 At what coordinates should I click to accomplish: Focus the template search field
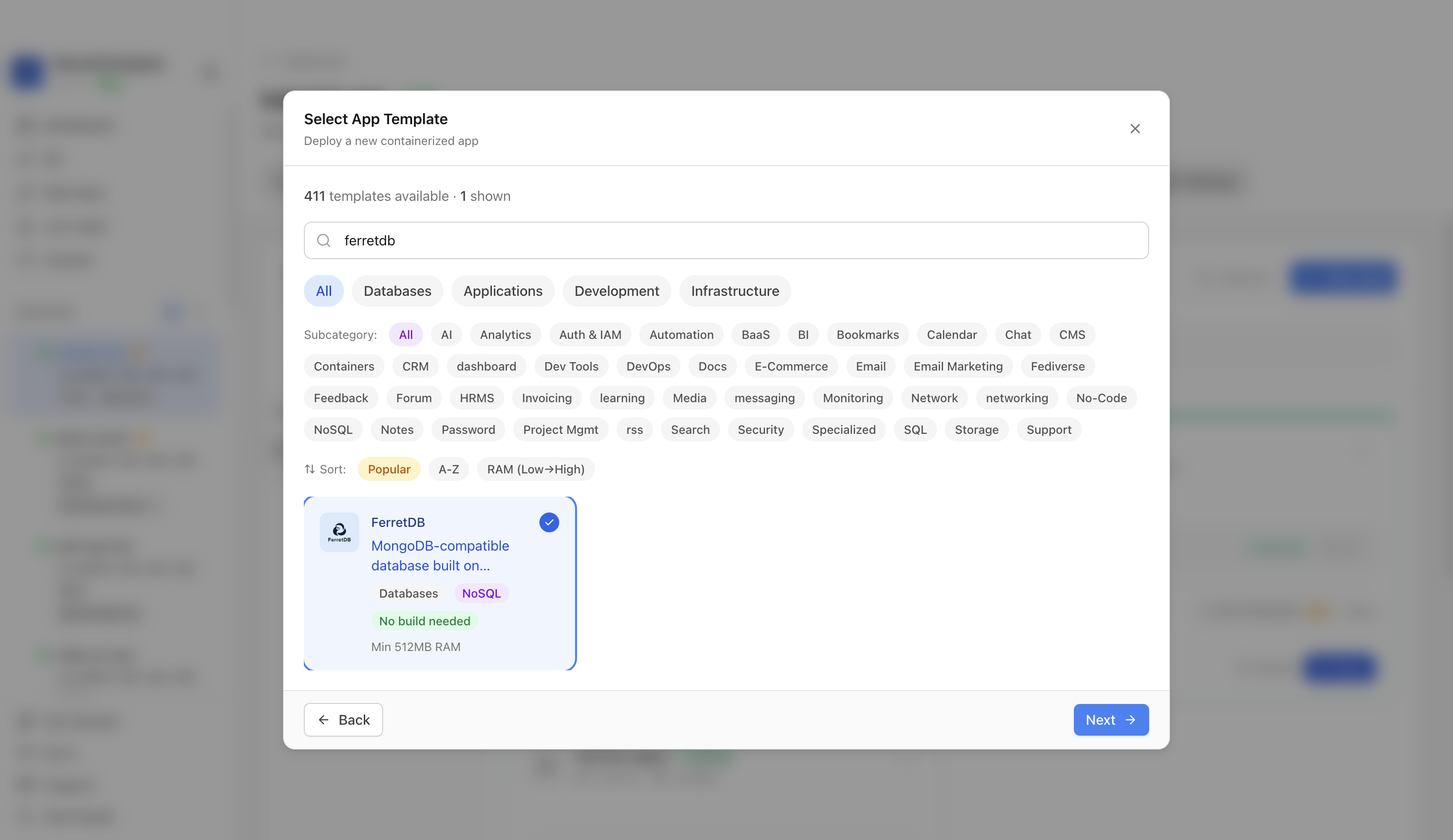(726, 240)
